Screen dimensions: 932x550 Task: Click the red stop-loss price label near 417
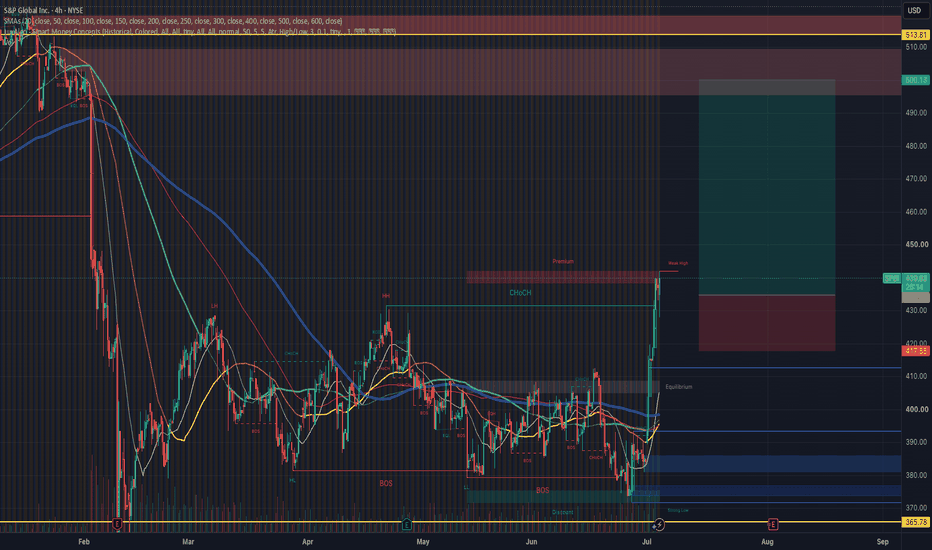point(915,351)
